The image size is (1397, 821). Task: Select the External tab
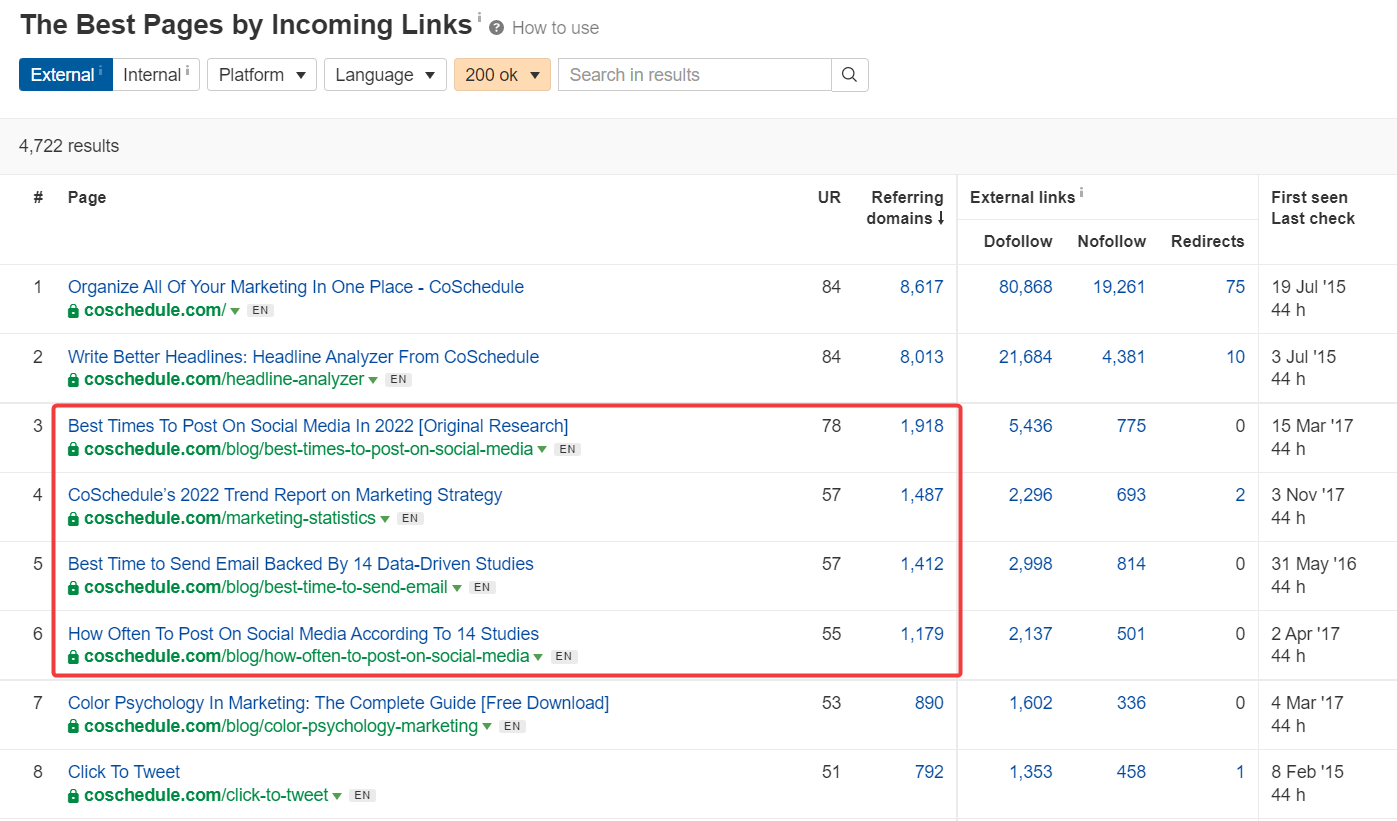(x=66, y=75)
